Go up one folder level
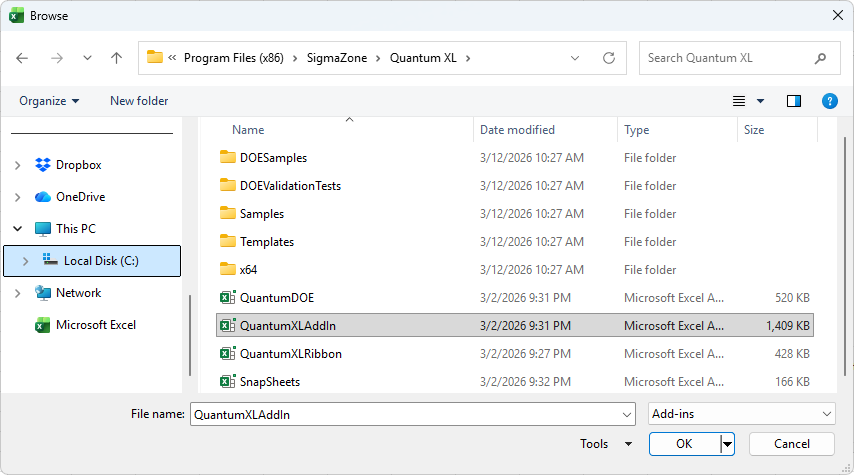The image size is (854, 475). 117,58
